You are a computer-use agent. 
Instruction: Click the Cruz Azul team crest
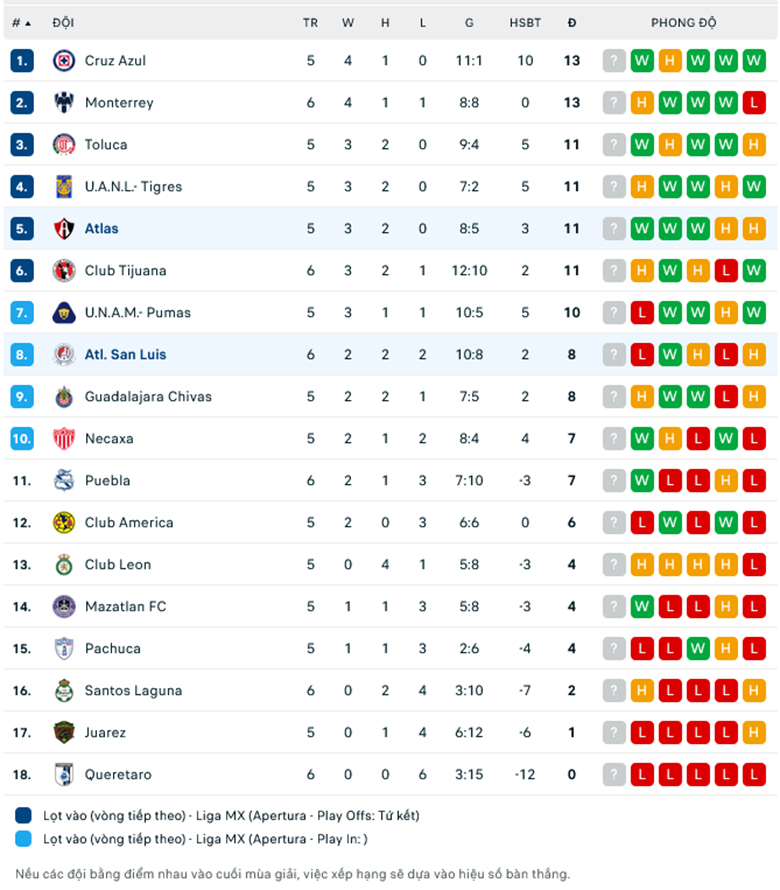64,61
